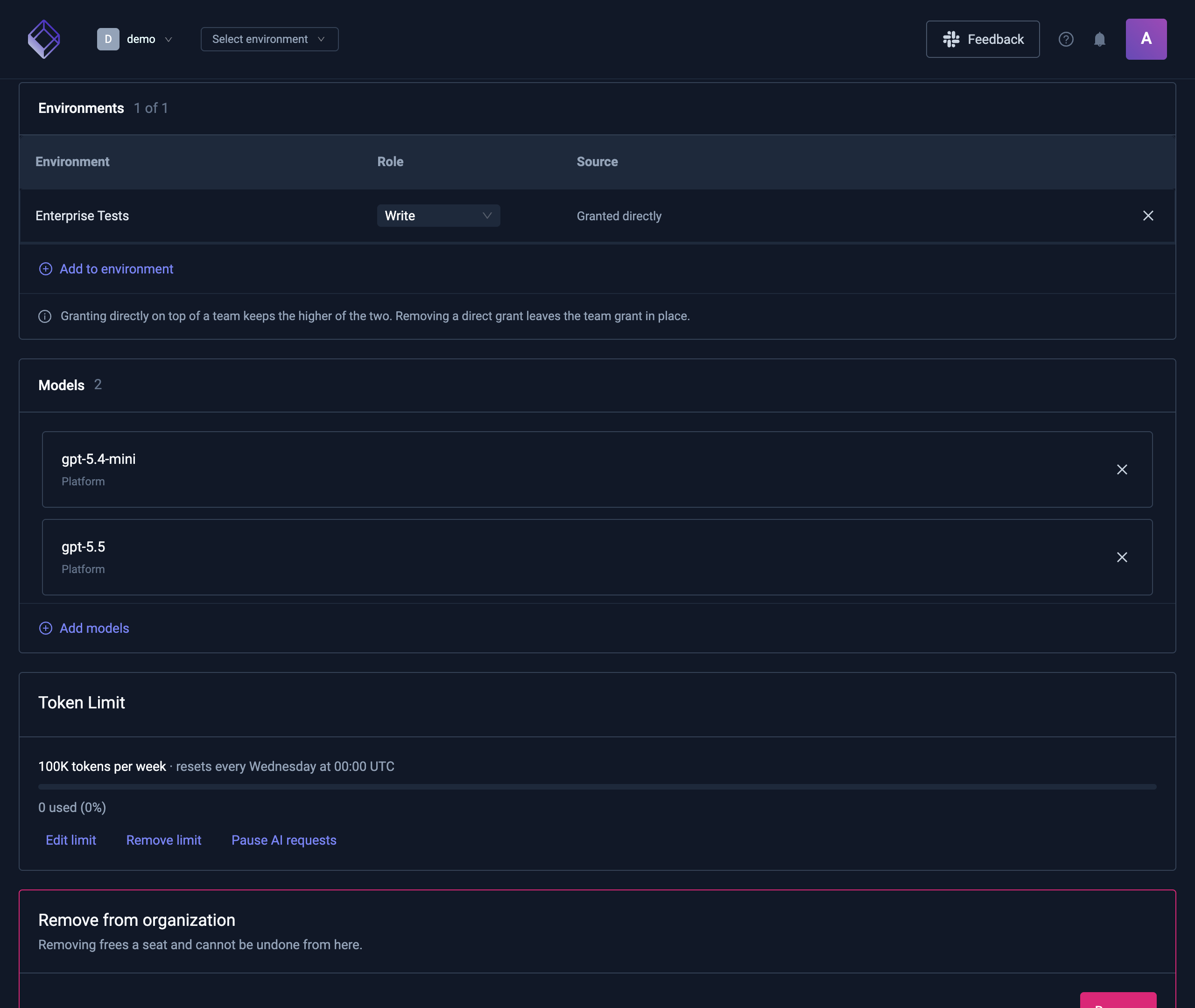The height and width of the screenshot is (1008, 1195).
Task: Click the plus icon beside Add to environment
Action: click(46, 269)
